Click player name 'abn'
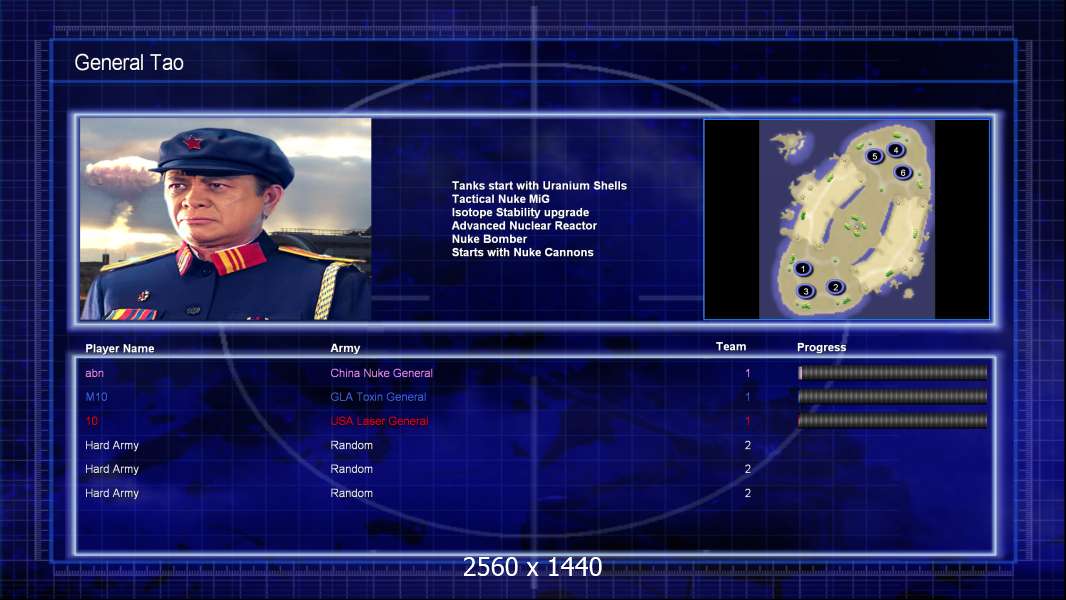This screenshot has height=600, width=1066. pos(94,373)
